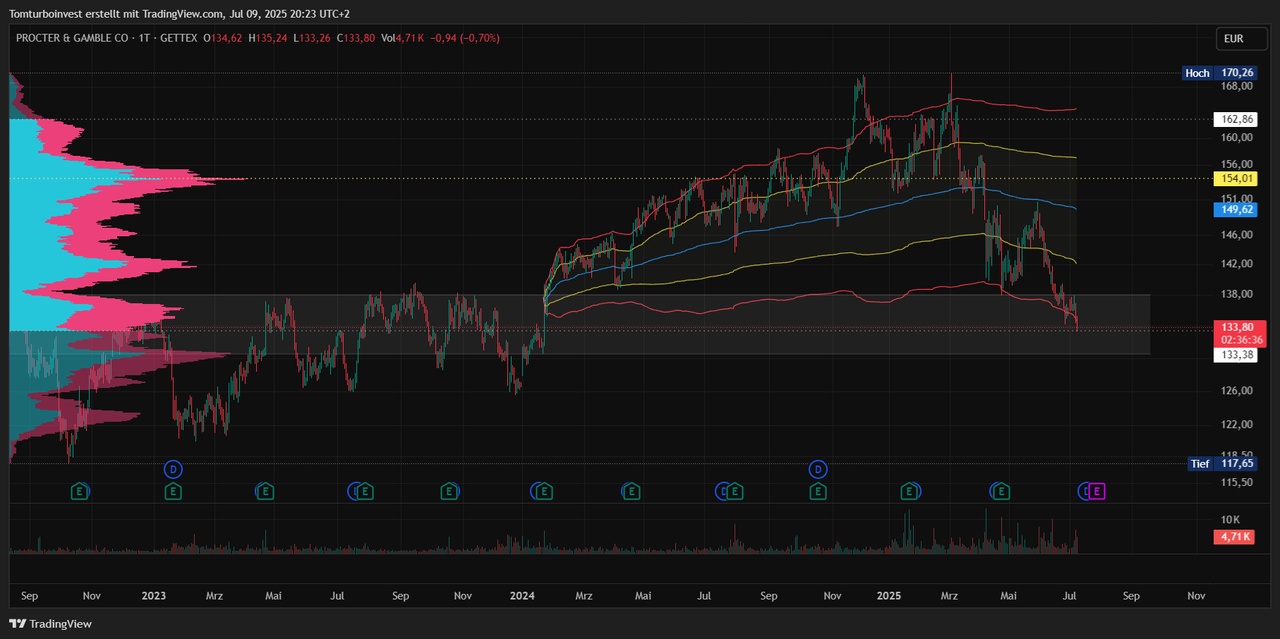Viewport: 1280px width, 639px height.
Task: Click the 2024 label on the time axis
Action: (x=522, y=596)
